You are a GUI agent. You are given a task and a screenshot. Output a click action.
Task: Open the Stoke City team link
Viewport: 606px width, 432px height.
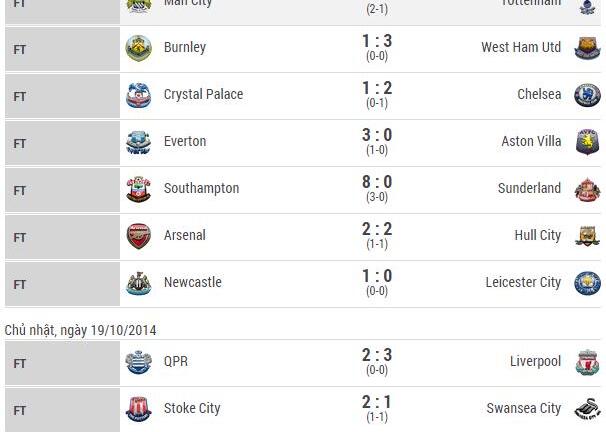click(x=192, y=408)
